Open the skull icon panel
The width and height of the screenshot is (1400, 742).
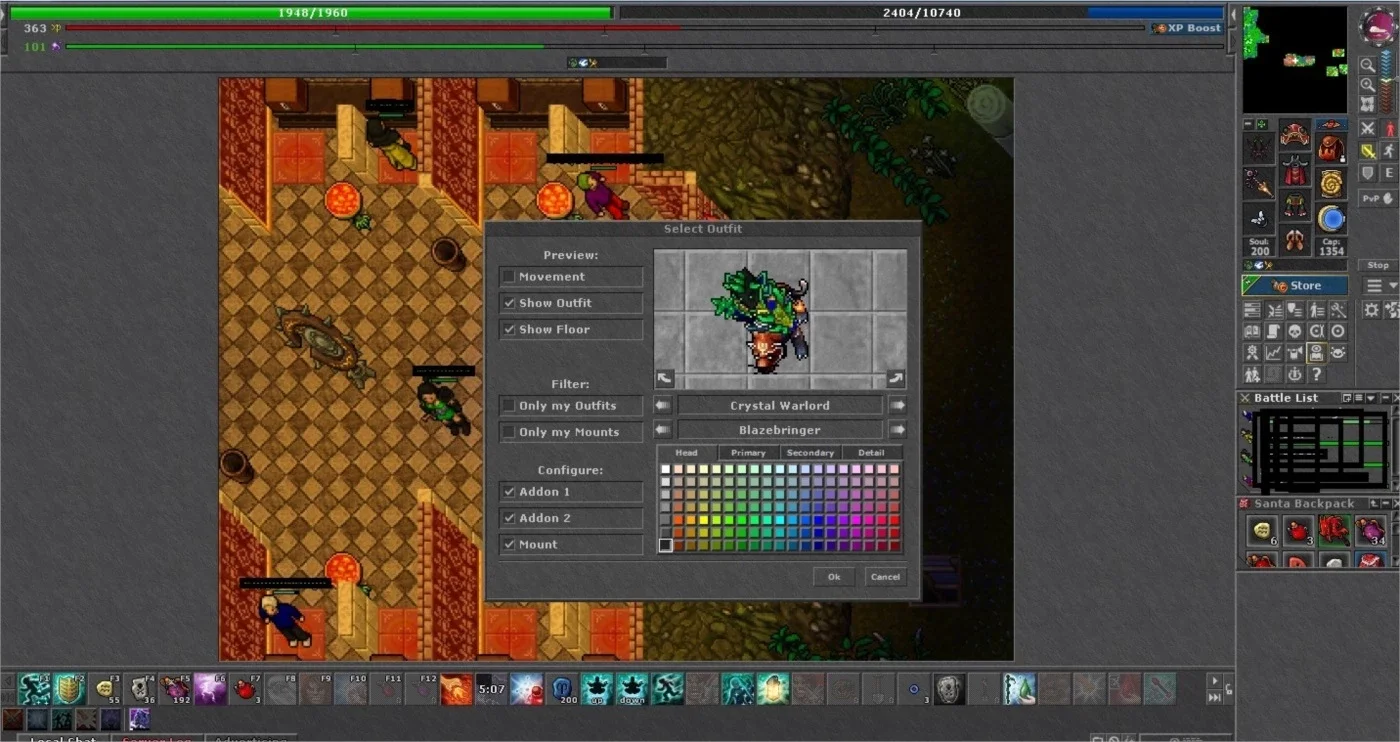pos(1294,331)
